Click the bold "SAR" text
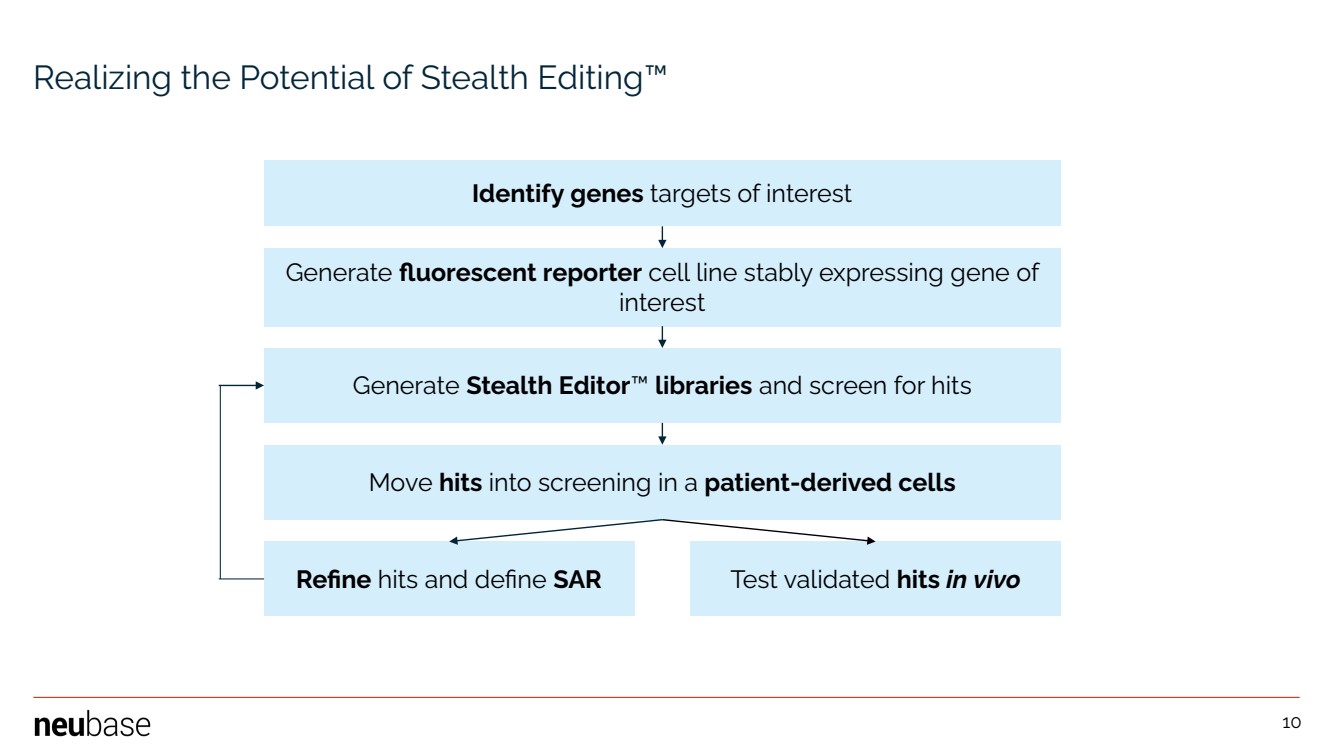This screenshot has height=749, width=1333. tap(578, 579)
